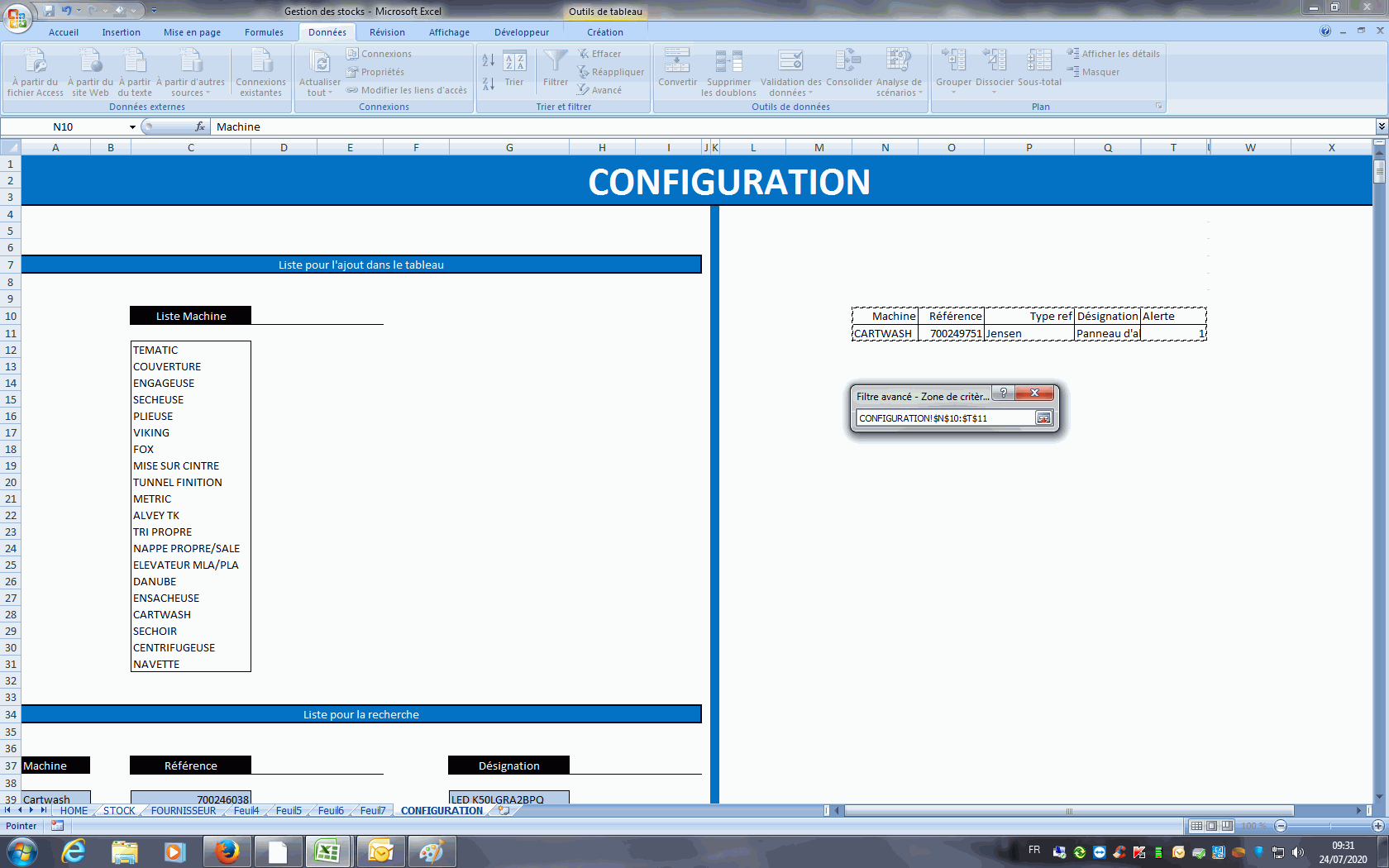Sort descending Z to A
The height and width of the screenshot is (868, 1389).
(x=489, y=83)
